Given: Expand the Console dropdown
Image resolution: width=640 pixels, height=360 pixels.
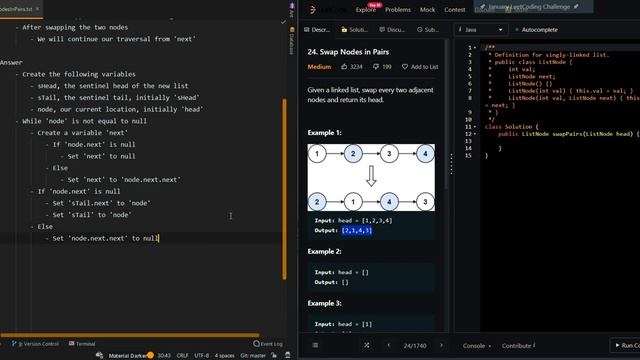Looking at the screenshot, I should 476,346.
